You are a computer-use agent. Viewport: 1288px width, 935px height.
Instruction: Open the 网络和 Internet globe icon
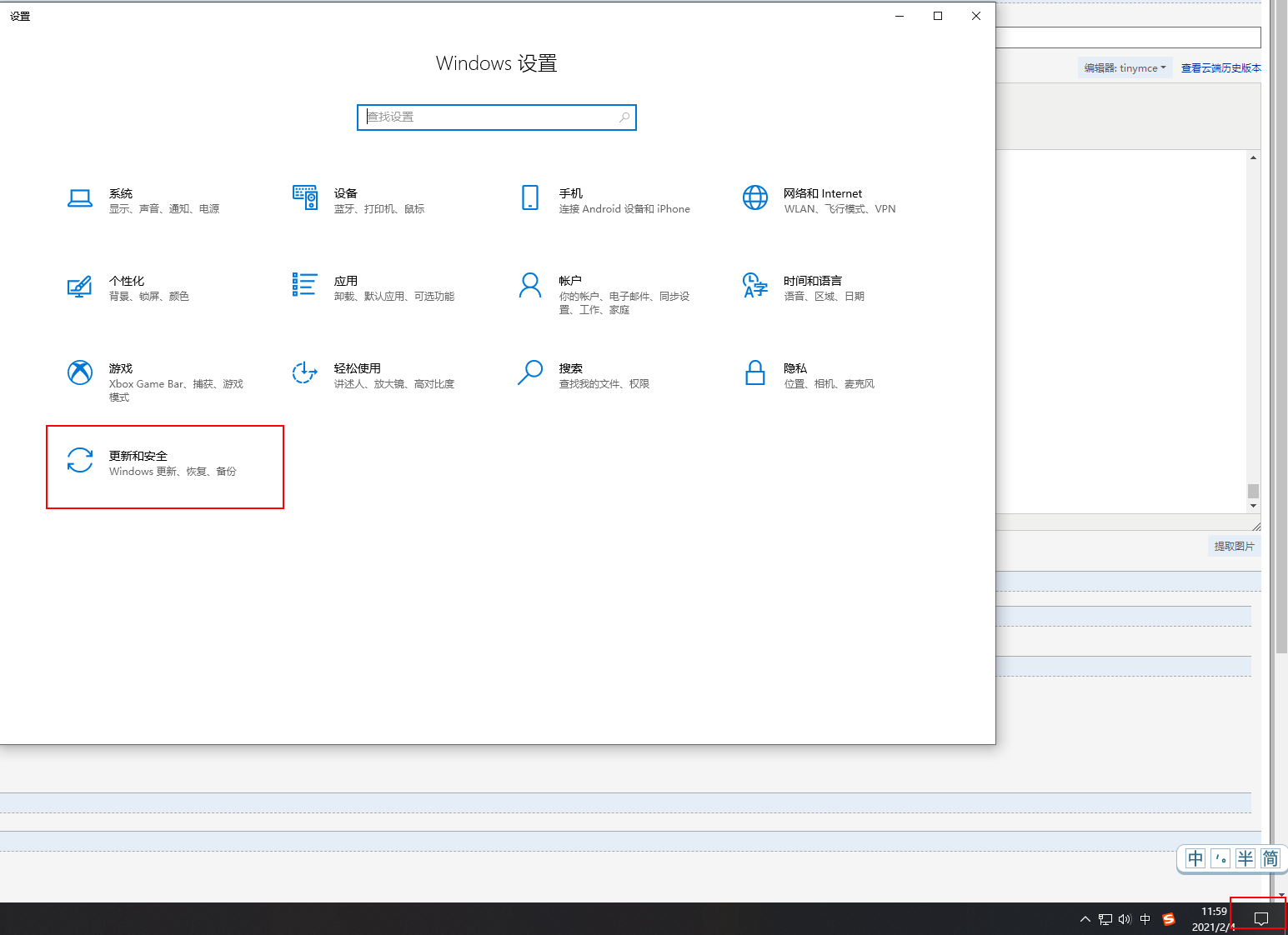point(755,197)
